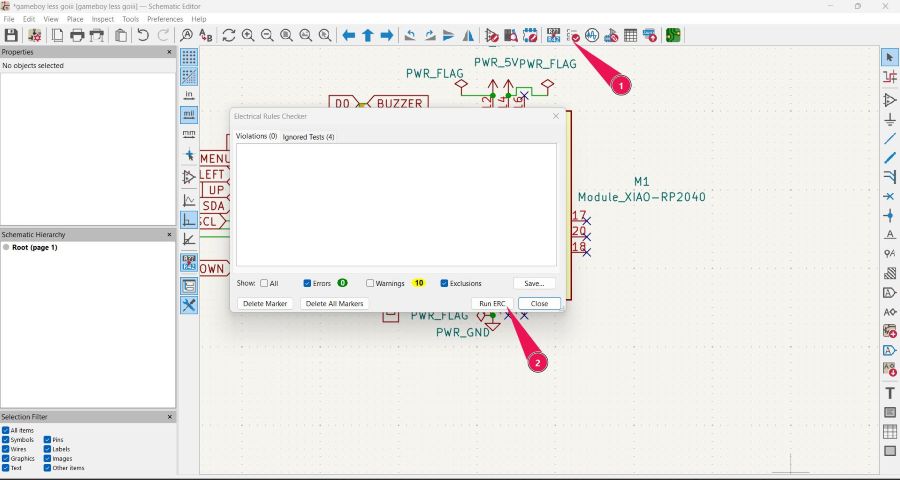900x480 pixels.
Task: Select the Add Text tool
Action: (x=890, y=393)
